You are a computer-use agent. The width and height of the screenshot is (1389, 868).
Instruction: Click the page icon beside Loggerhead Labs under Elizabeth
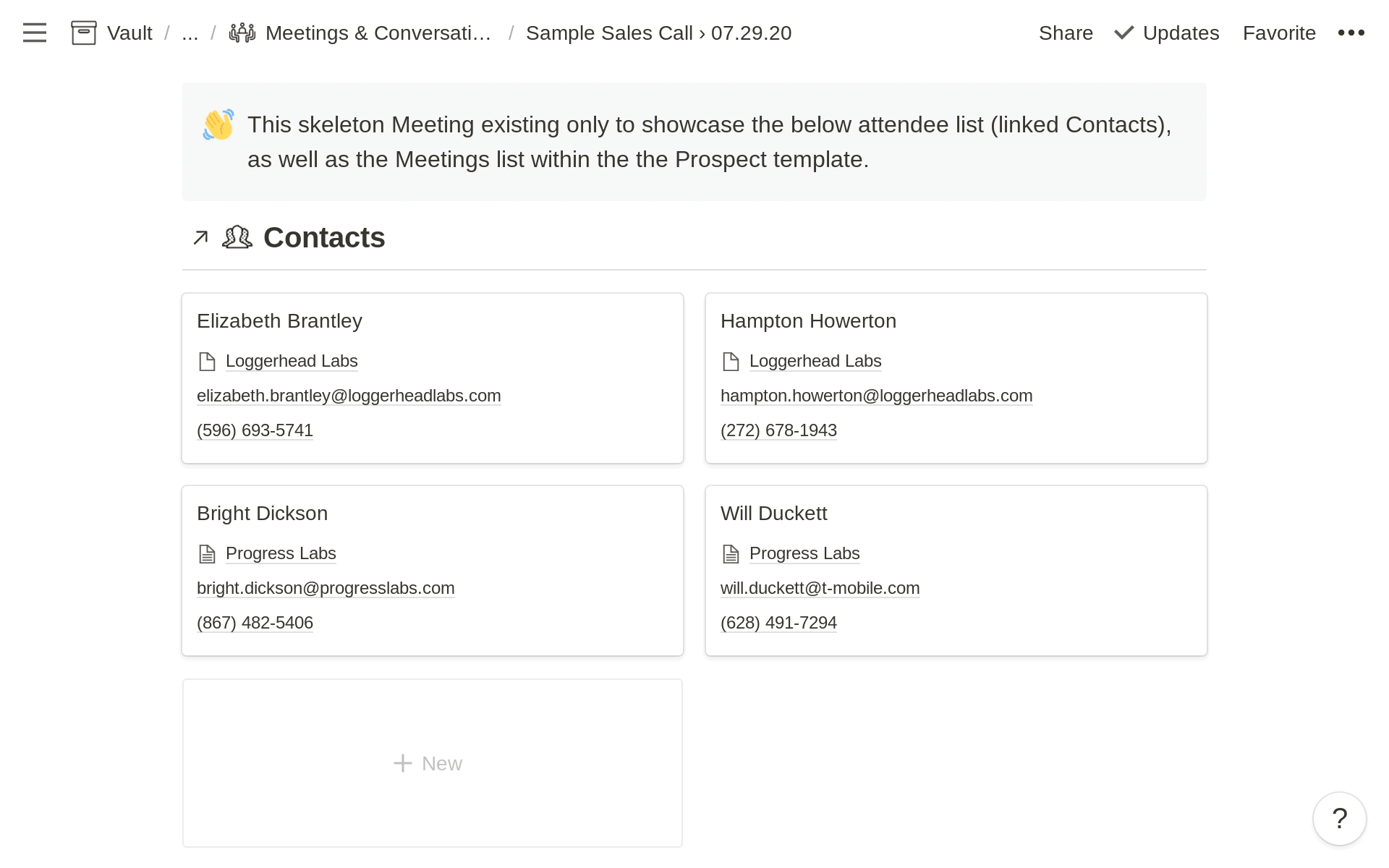coord(207,361)
